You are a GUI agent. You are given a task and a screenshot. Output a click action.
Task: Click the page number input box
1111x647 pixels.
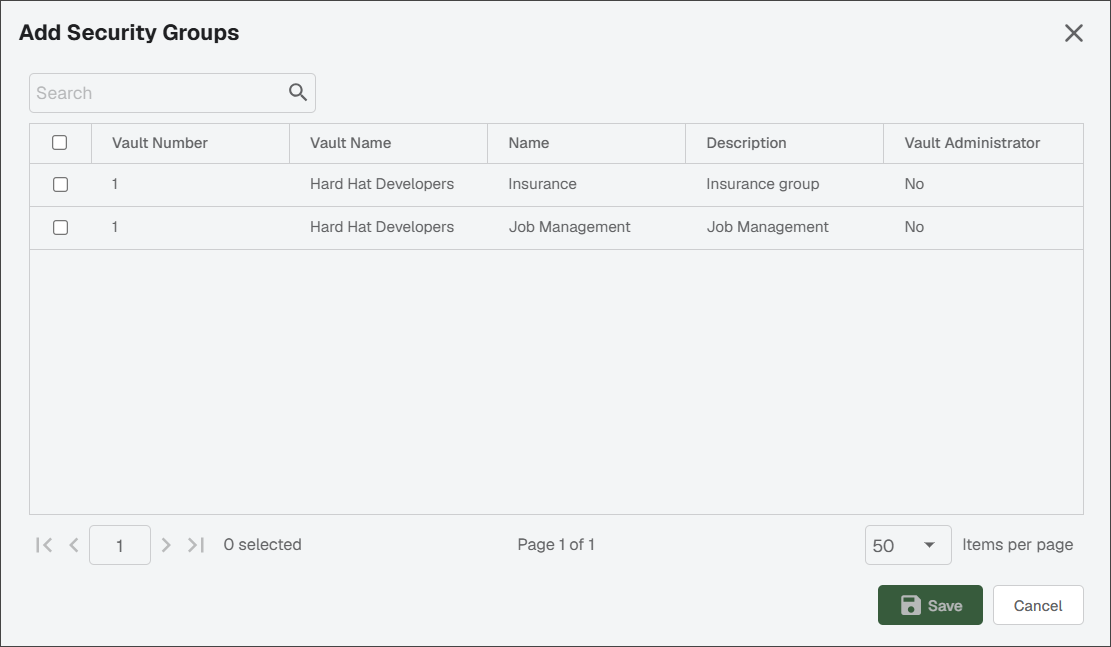(120, 545)
